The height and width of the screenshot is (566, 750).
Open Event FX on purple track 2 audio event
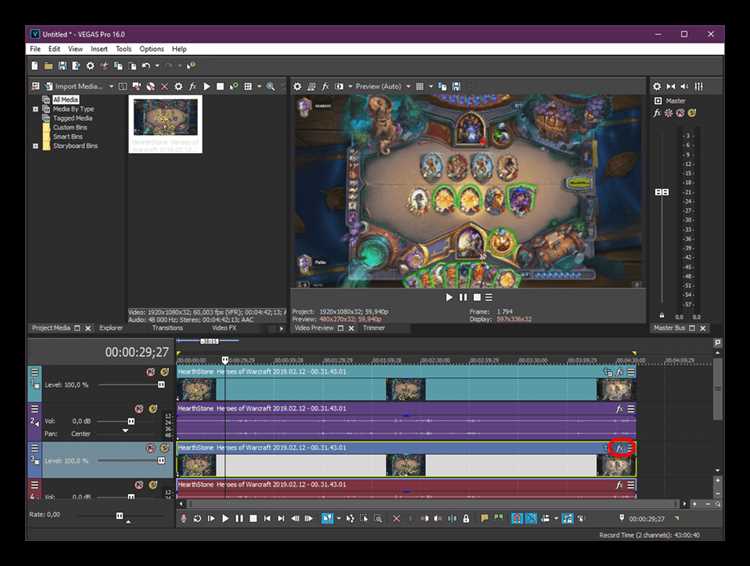[619, 409]
